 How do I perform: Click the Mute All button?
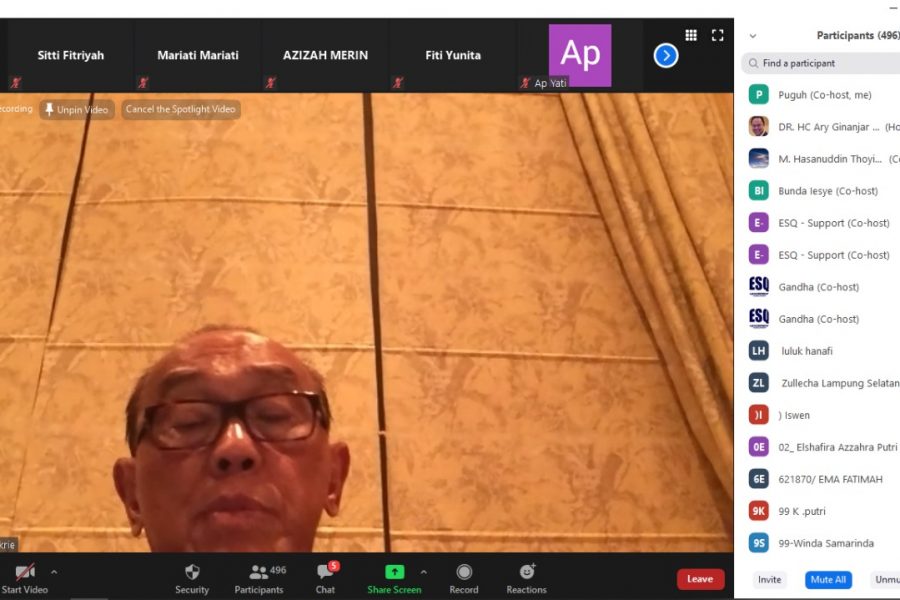point(828,579)
